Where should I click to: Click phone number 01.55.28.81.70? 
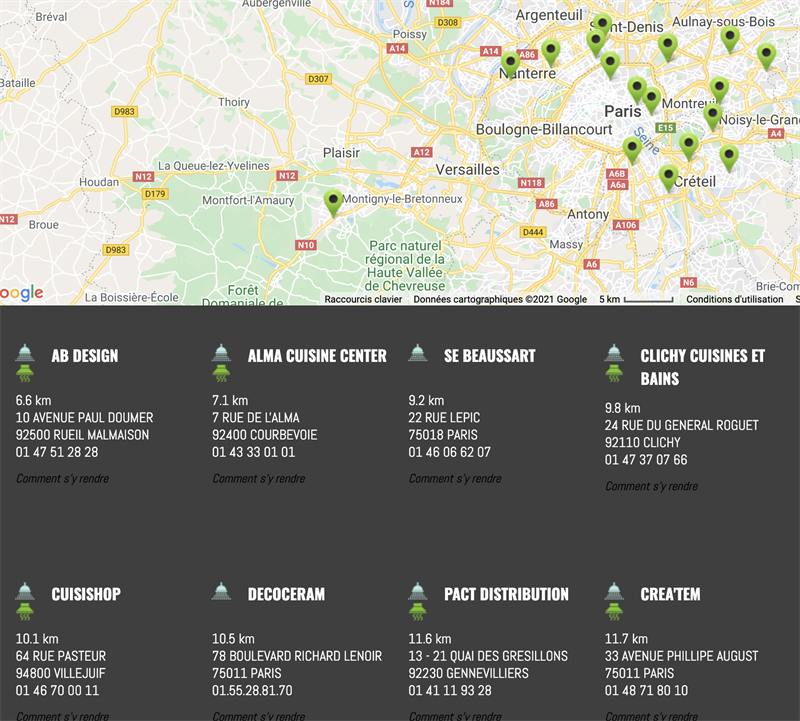252,690
